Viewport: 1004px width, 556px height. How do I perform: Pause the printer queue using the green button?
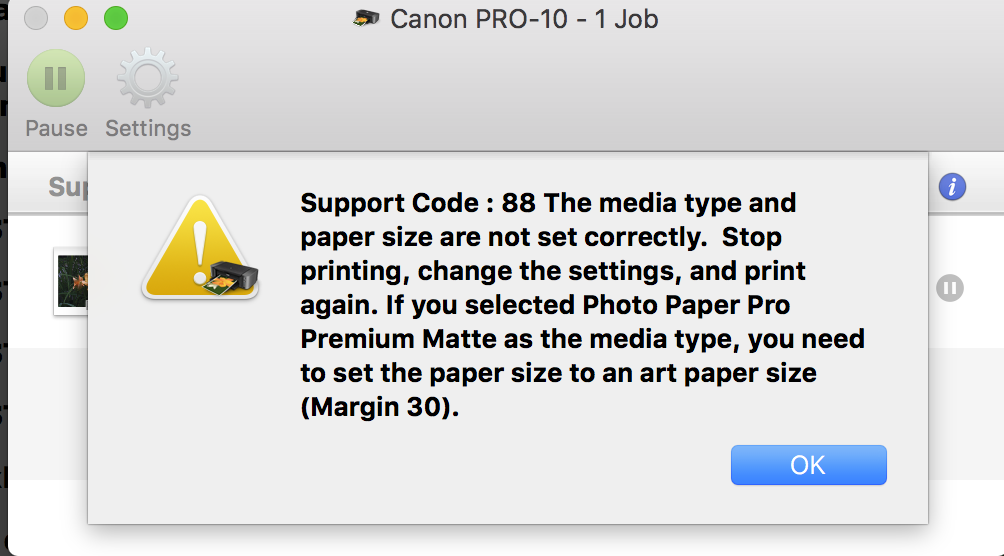coord(55,79)
